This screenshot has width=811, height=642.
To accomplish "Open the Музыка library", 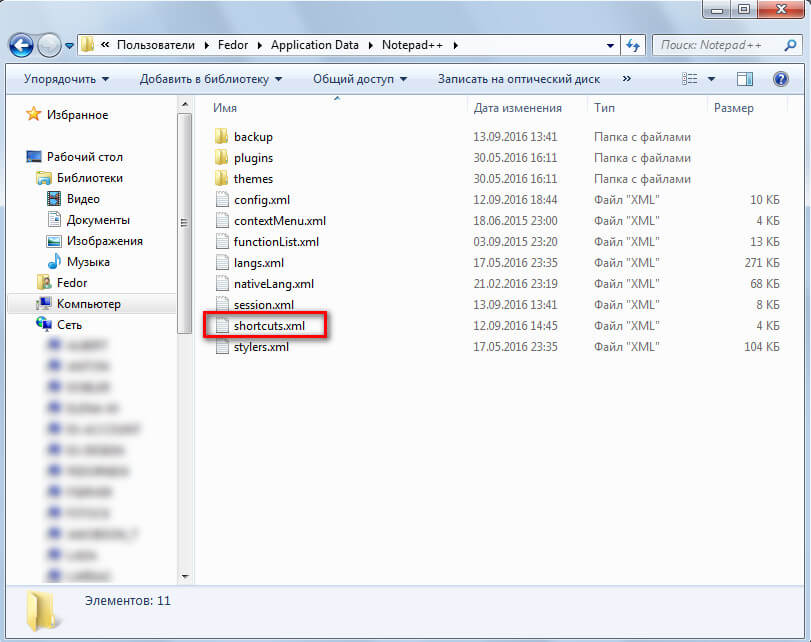I will point(88,262).
